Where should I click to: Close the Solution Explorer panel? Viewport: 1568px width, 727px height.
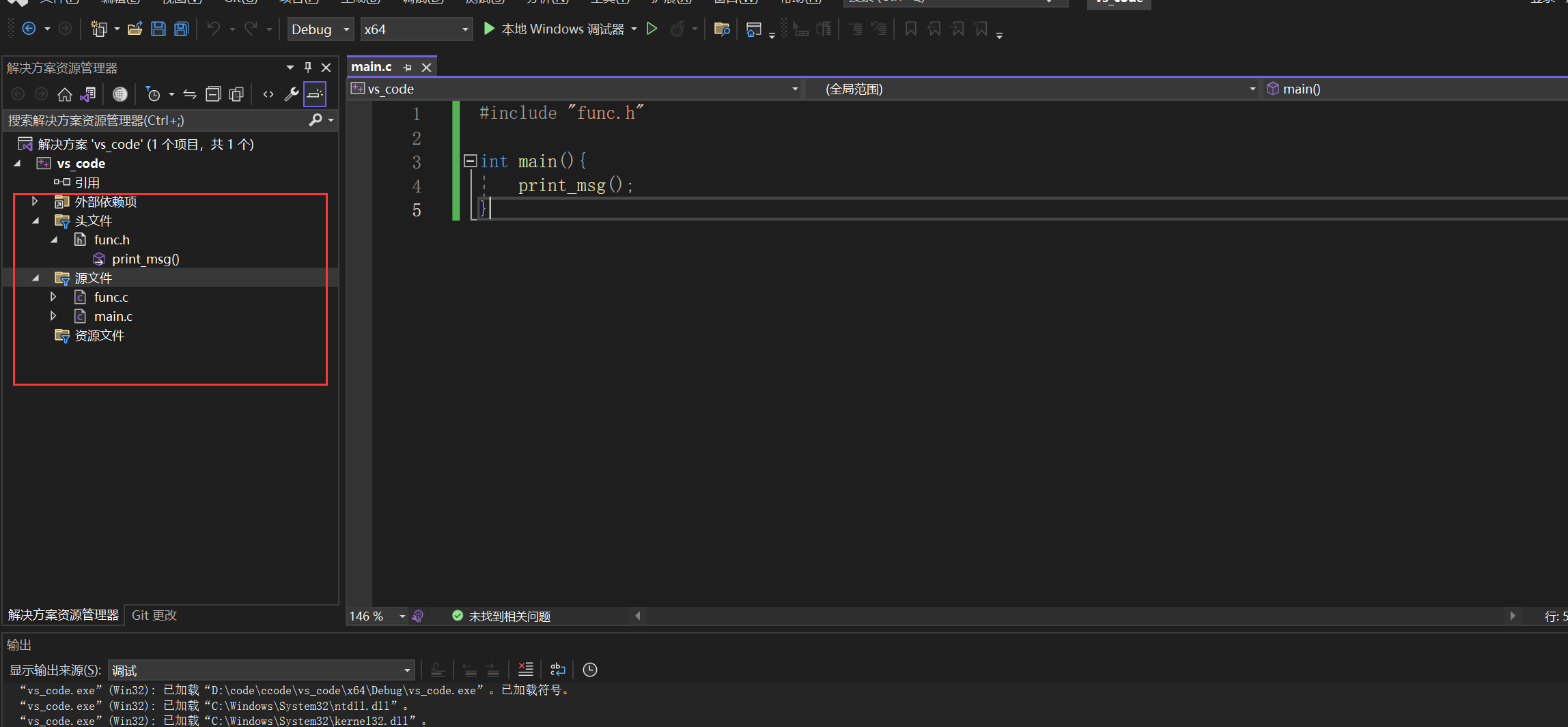pos(326,67)
